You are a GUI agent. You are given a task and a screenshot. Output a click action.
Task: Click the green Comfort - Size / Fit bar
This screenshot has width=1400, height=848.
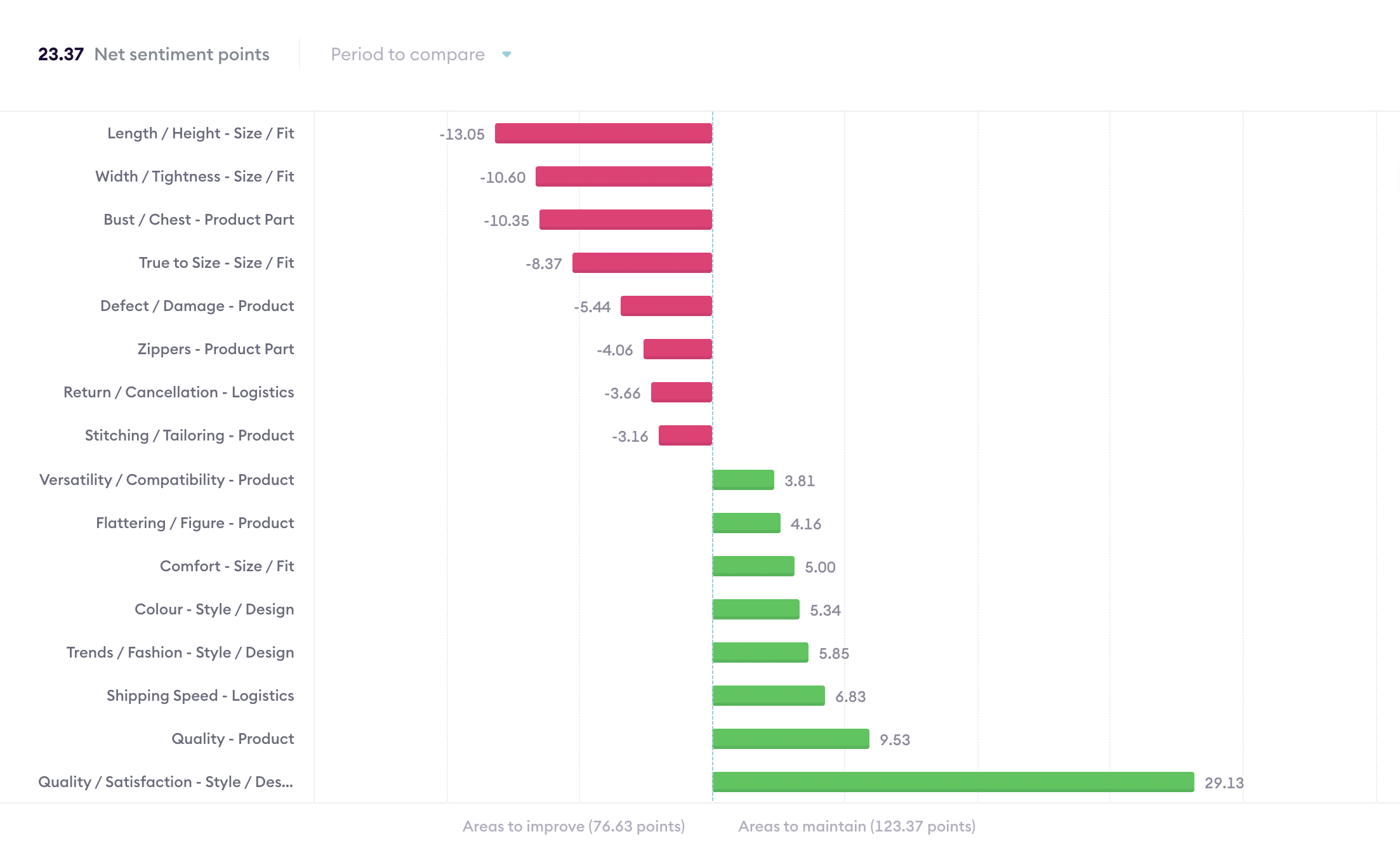(x=753, y=566)
